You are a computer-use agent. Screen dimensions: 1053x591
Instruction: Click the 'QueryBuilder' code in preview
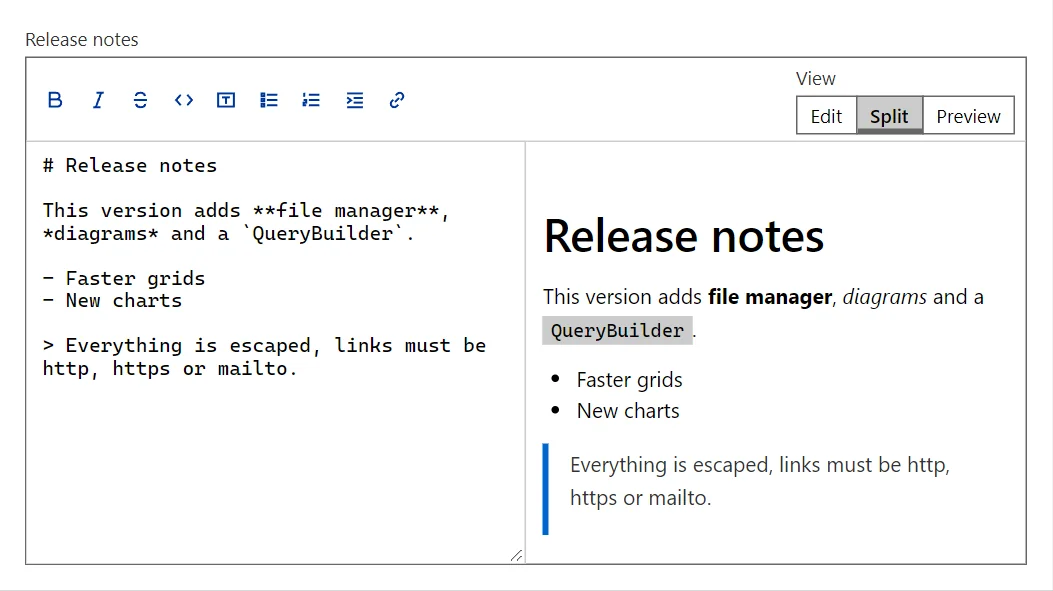click(617, 330)
